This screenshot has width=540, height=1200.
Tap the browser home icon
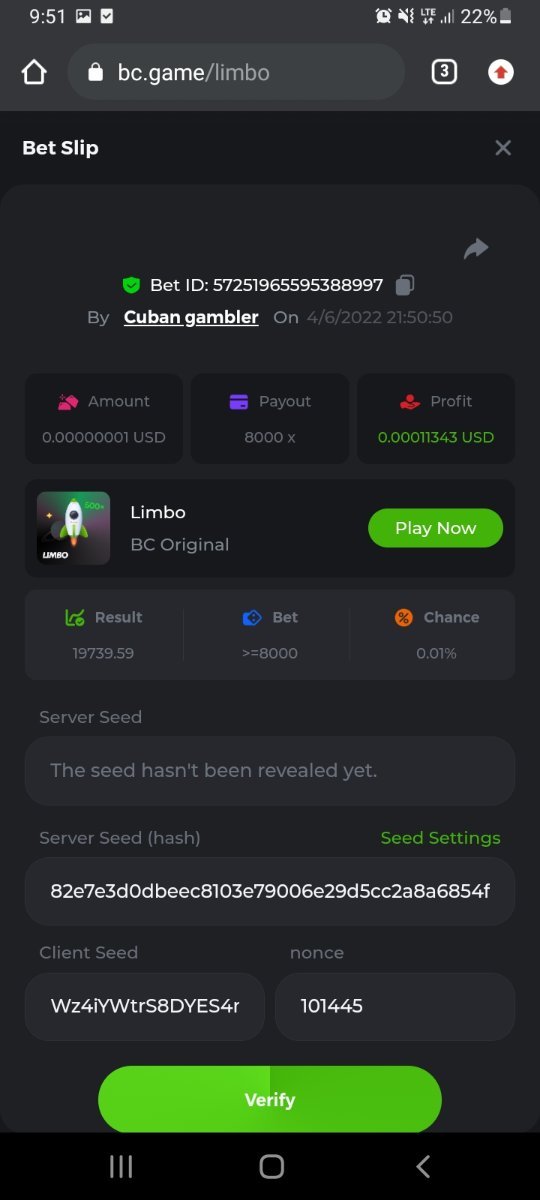click(34, 72)
